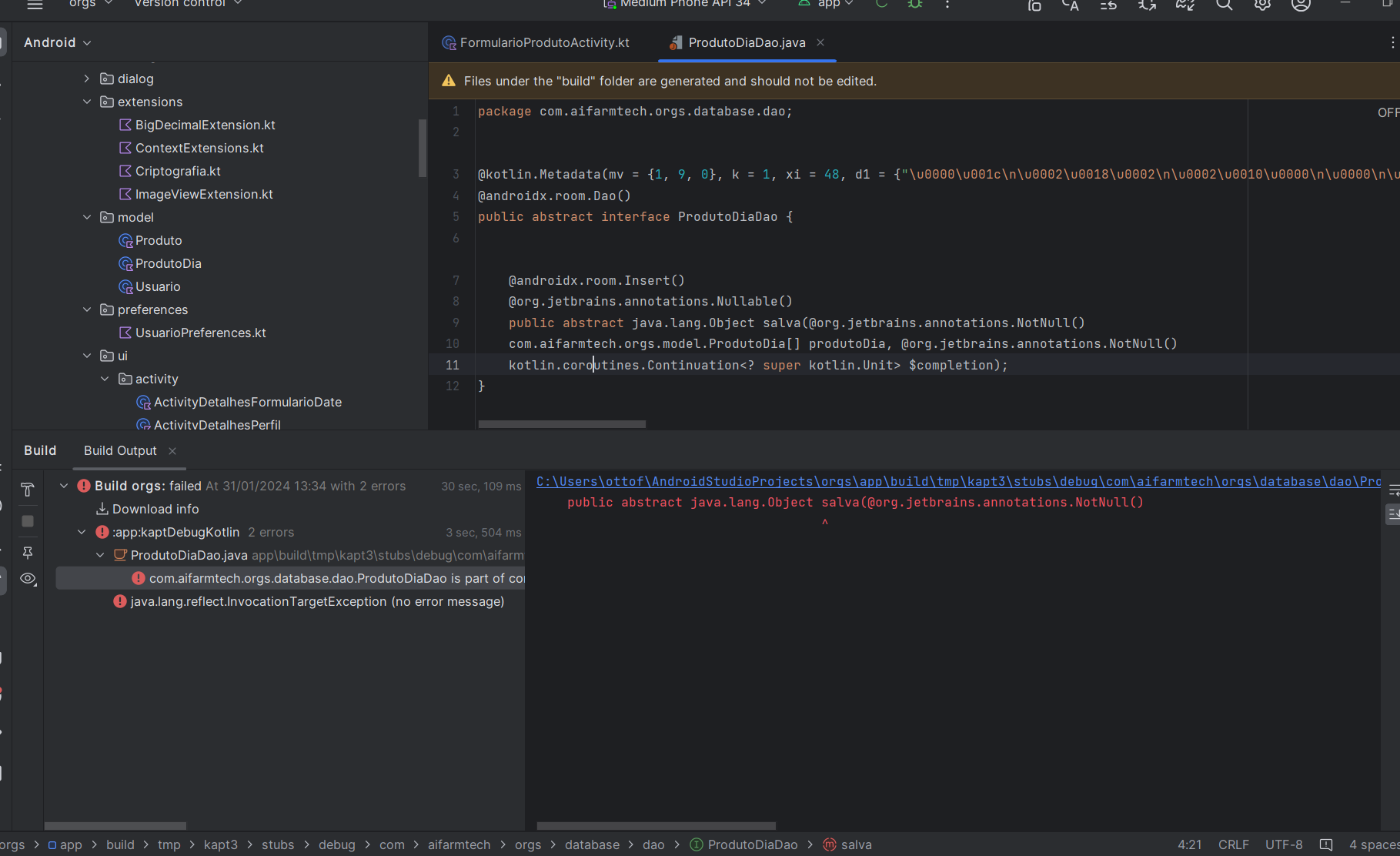Open the Version control dropdown
The width and height of the screenshot is (1400, 856).
pos(188,4)
